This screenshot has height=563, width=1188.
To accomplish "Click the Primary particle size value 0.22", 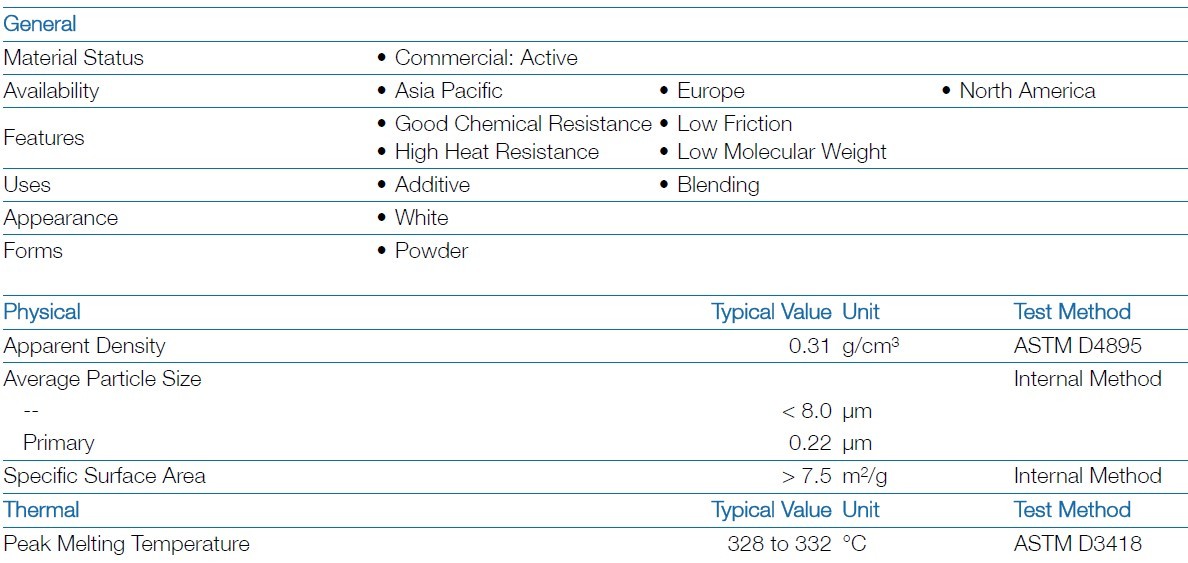I will point(810,443).
